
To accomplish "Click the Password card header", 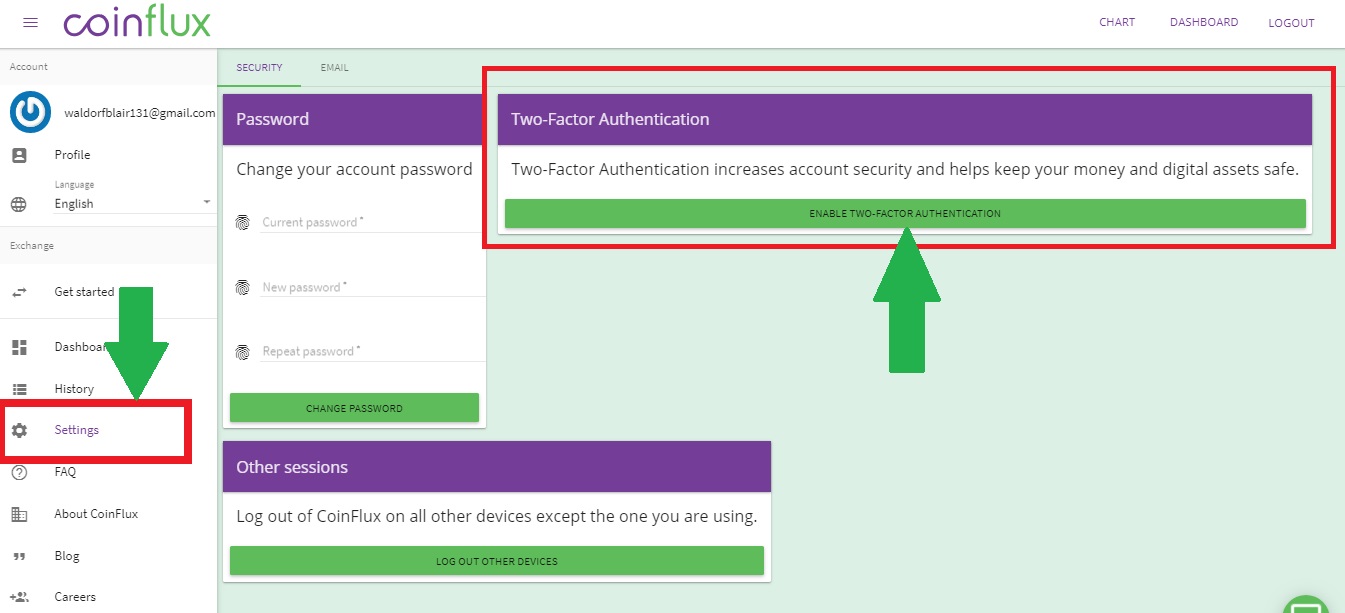I will [354, 119].
